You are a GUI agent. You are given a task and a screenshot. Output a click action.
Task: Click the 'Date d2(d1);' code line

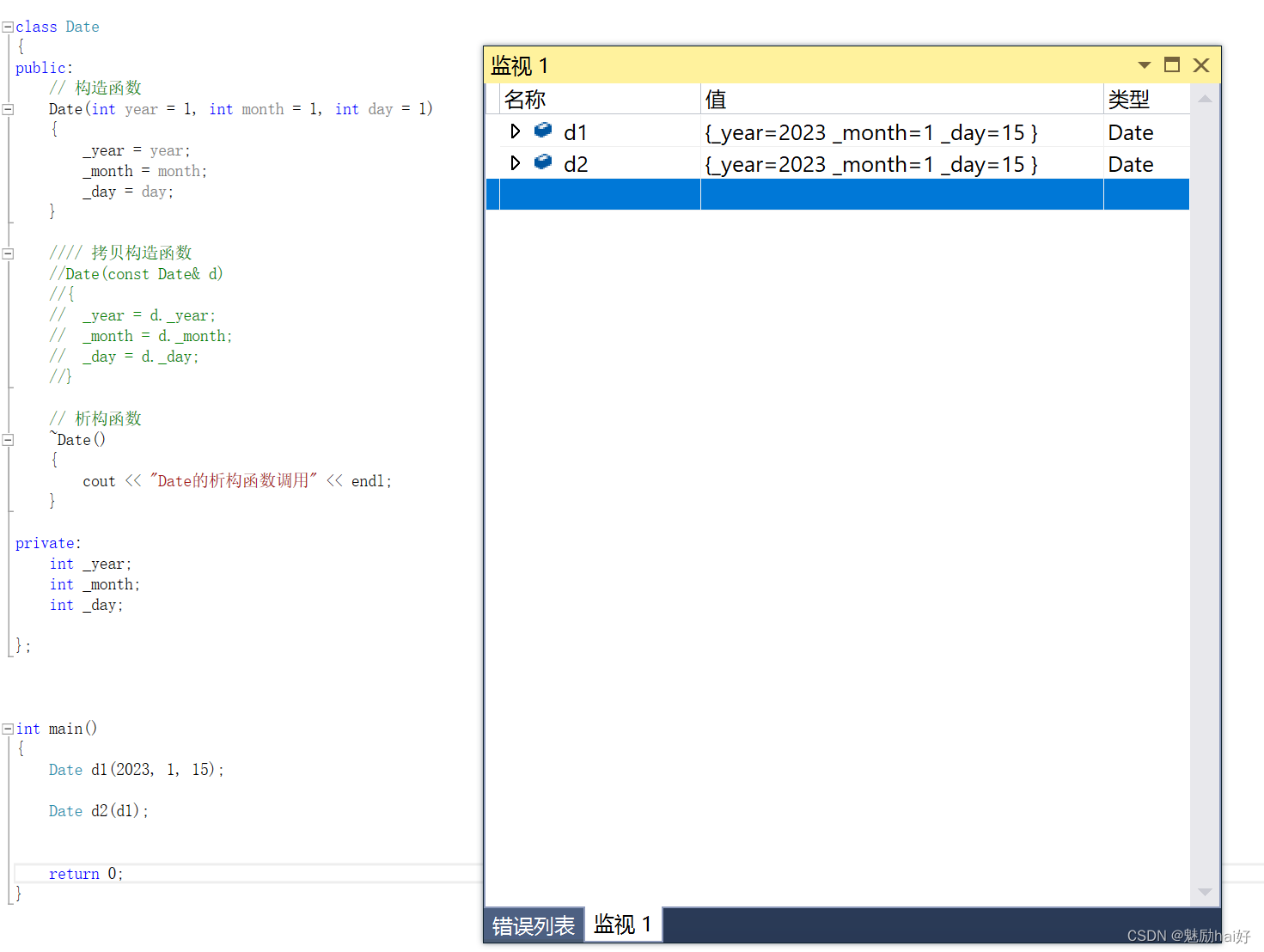click(99, 811)
